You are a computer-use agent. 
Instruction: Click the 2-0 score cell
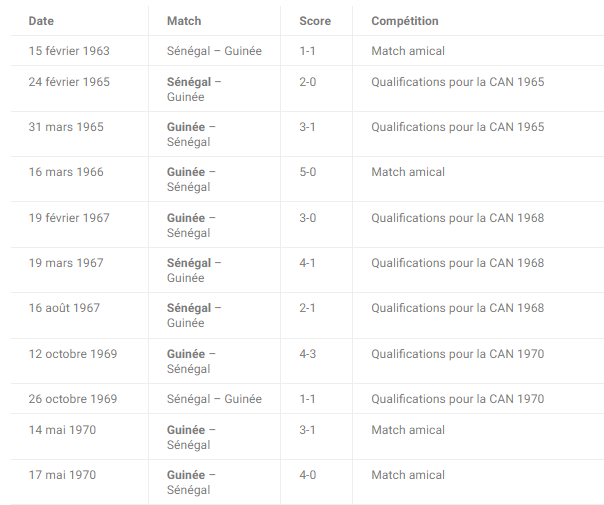(308, 82)
